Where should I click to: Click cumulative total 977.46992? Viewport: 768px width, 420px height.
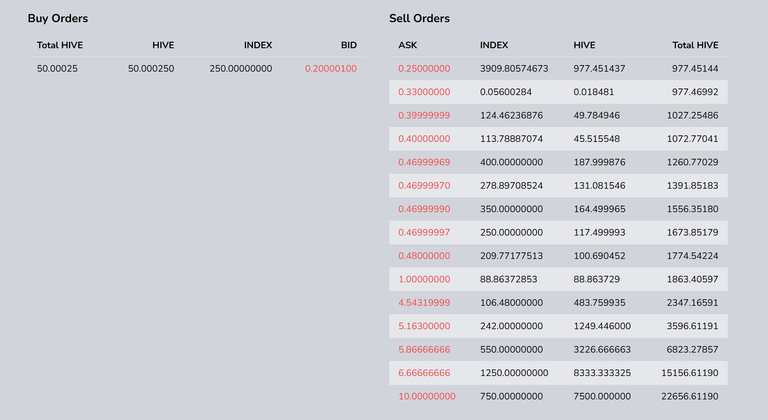click(695, 92)
